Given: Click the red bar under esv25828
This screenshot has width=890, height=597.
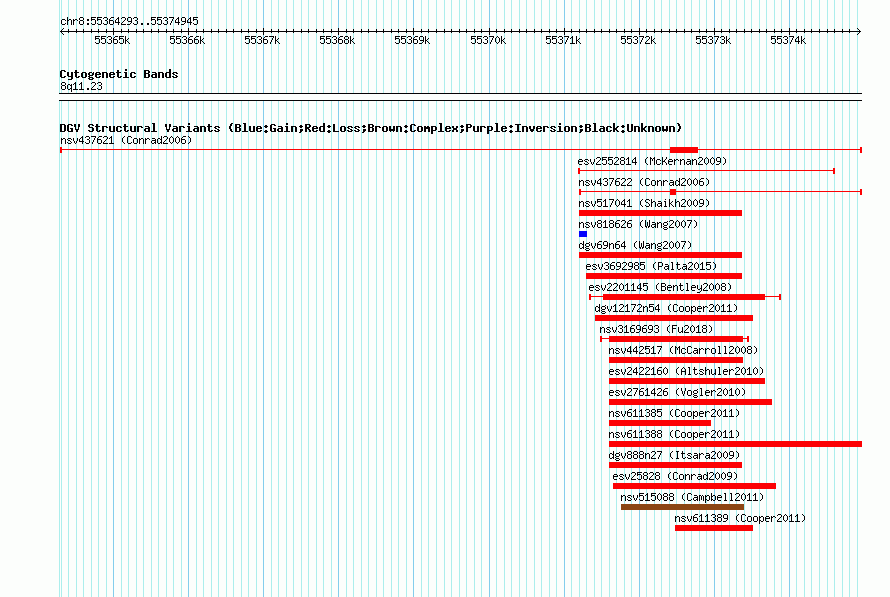Looking at the screenshot, I should (695, 486).
